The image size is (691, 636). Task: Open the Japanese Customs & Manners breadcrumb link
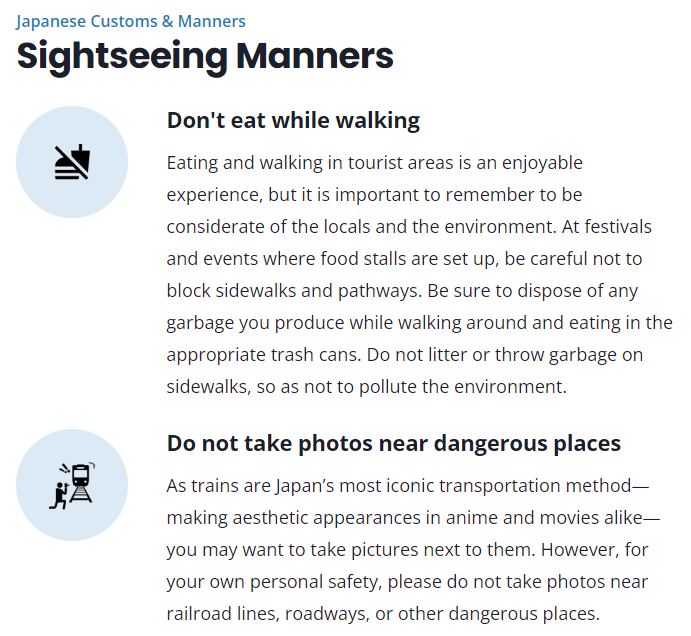pos(131,21)
